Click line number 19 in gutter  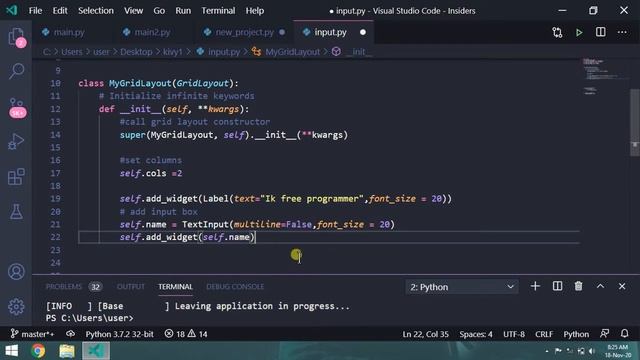(x=55, y=199)
